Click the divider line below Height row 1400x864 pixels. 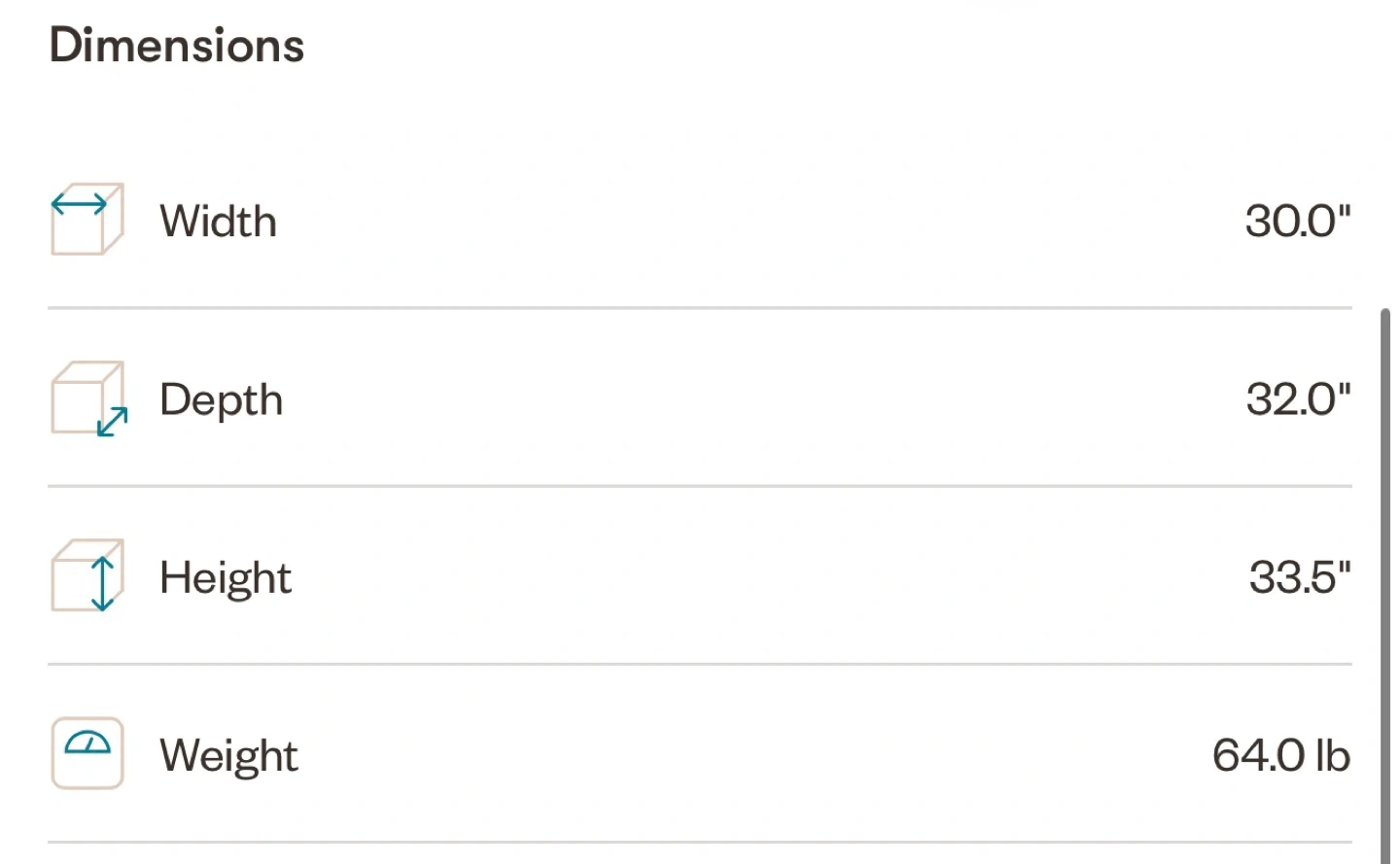pyautogui.click(x=700, y=664)
